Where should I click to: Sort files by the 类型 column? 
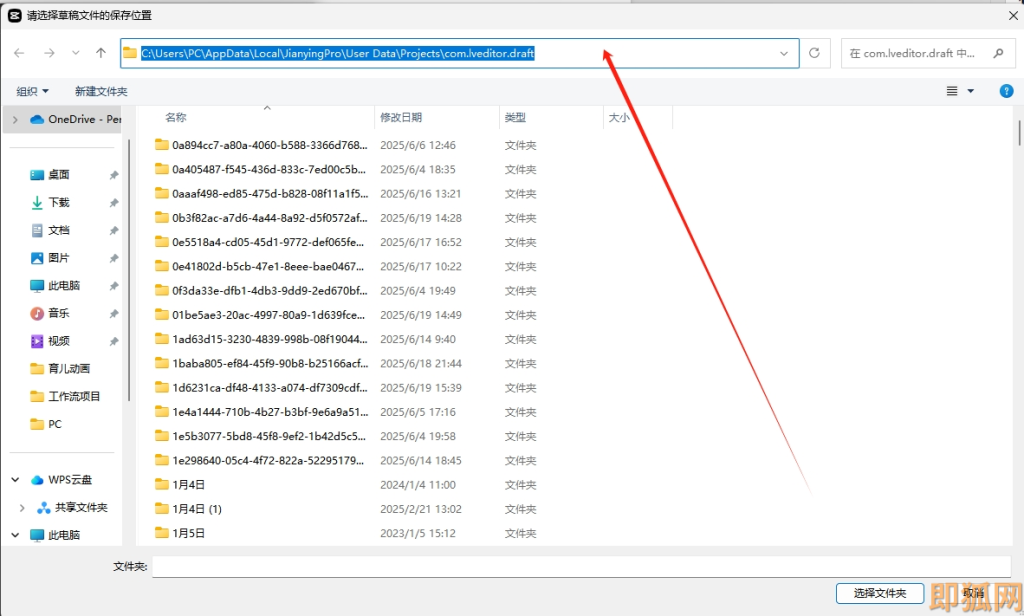click(x=515, y=118)
